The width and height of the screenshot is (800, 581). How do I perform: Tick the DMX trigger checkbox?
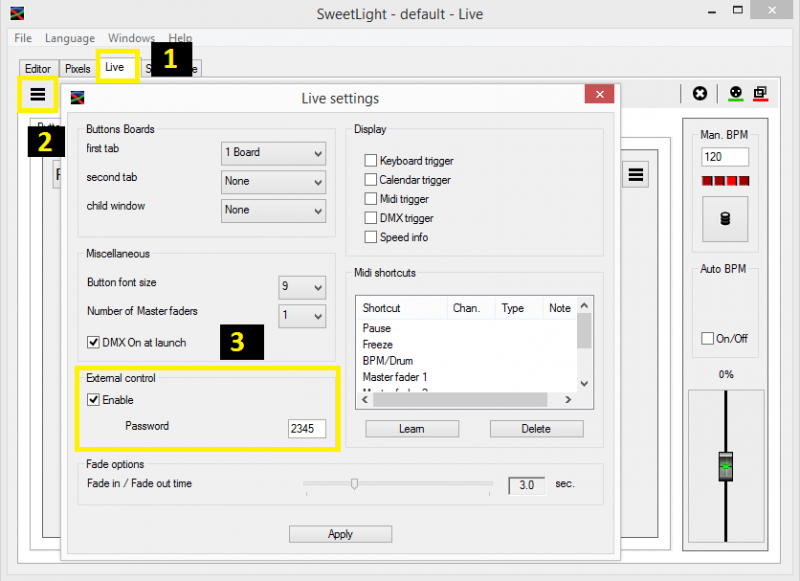371,218
